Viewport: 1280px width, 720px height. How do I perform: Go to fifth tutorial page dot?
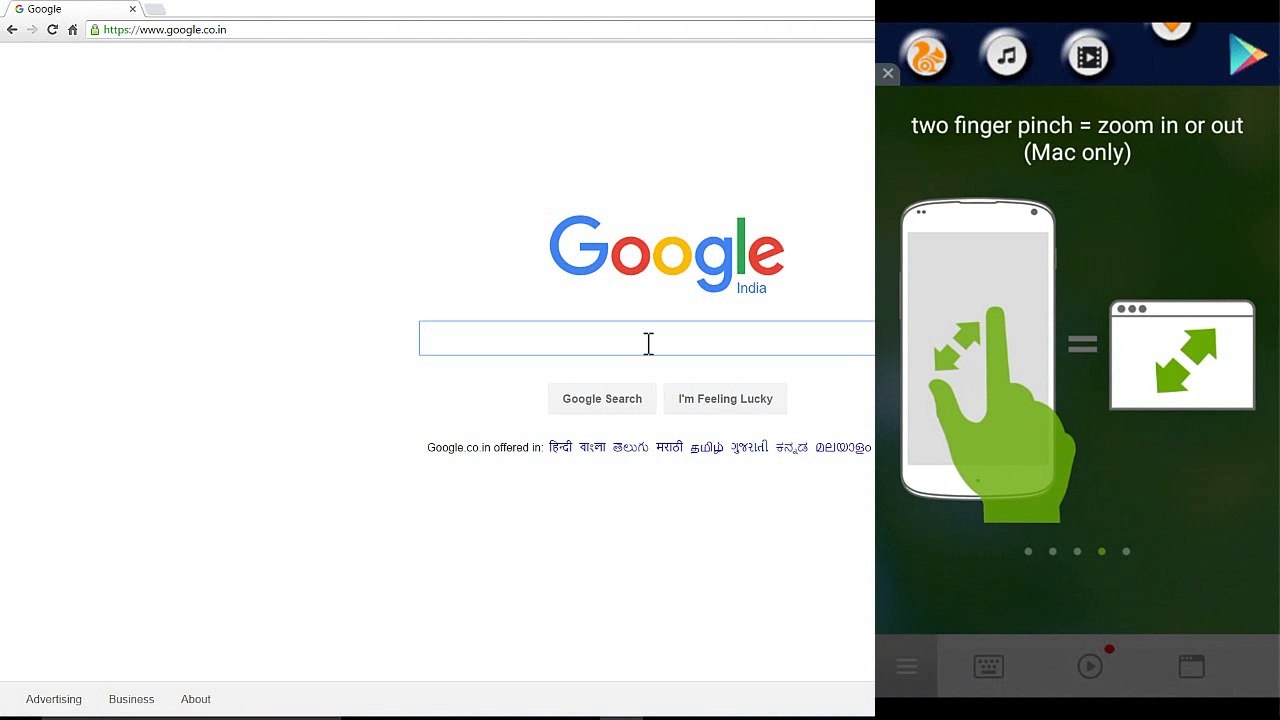click(x=1126, y=551)
